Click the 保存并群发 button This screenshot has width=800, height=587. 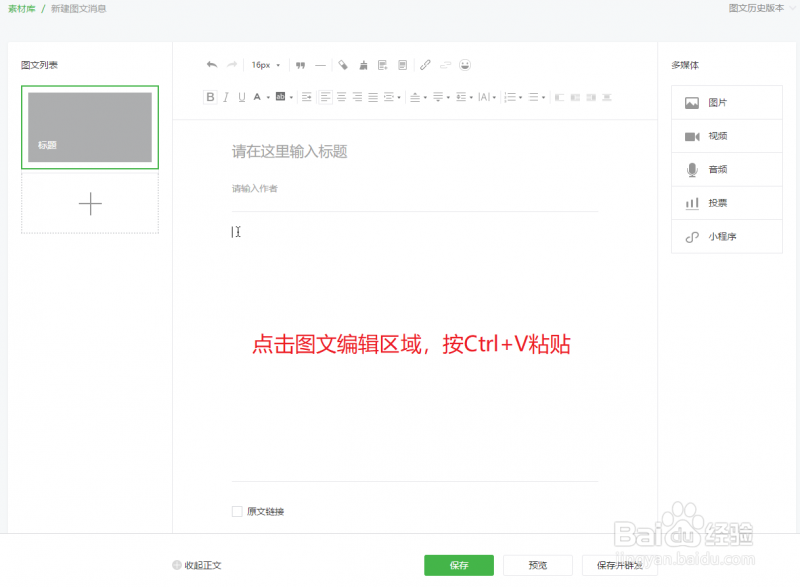point(619,565)
